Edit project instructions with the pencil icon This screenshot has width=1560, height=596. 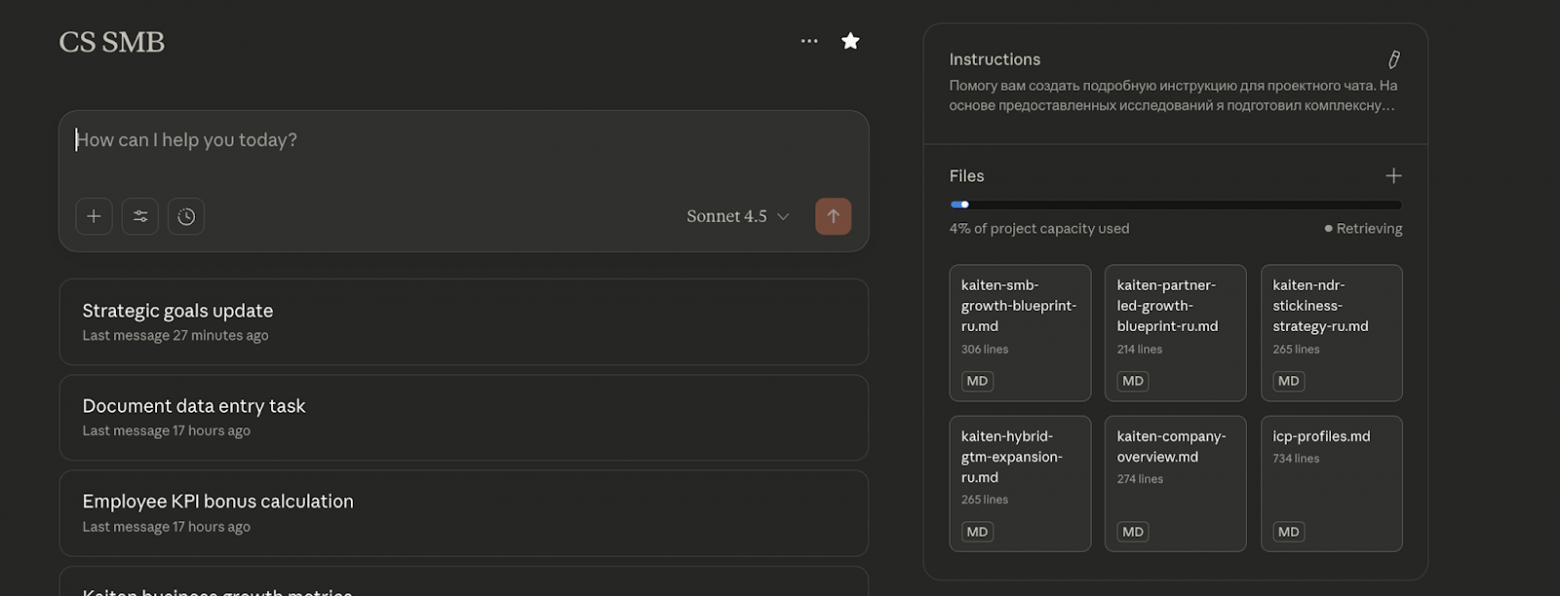1393,60
